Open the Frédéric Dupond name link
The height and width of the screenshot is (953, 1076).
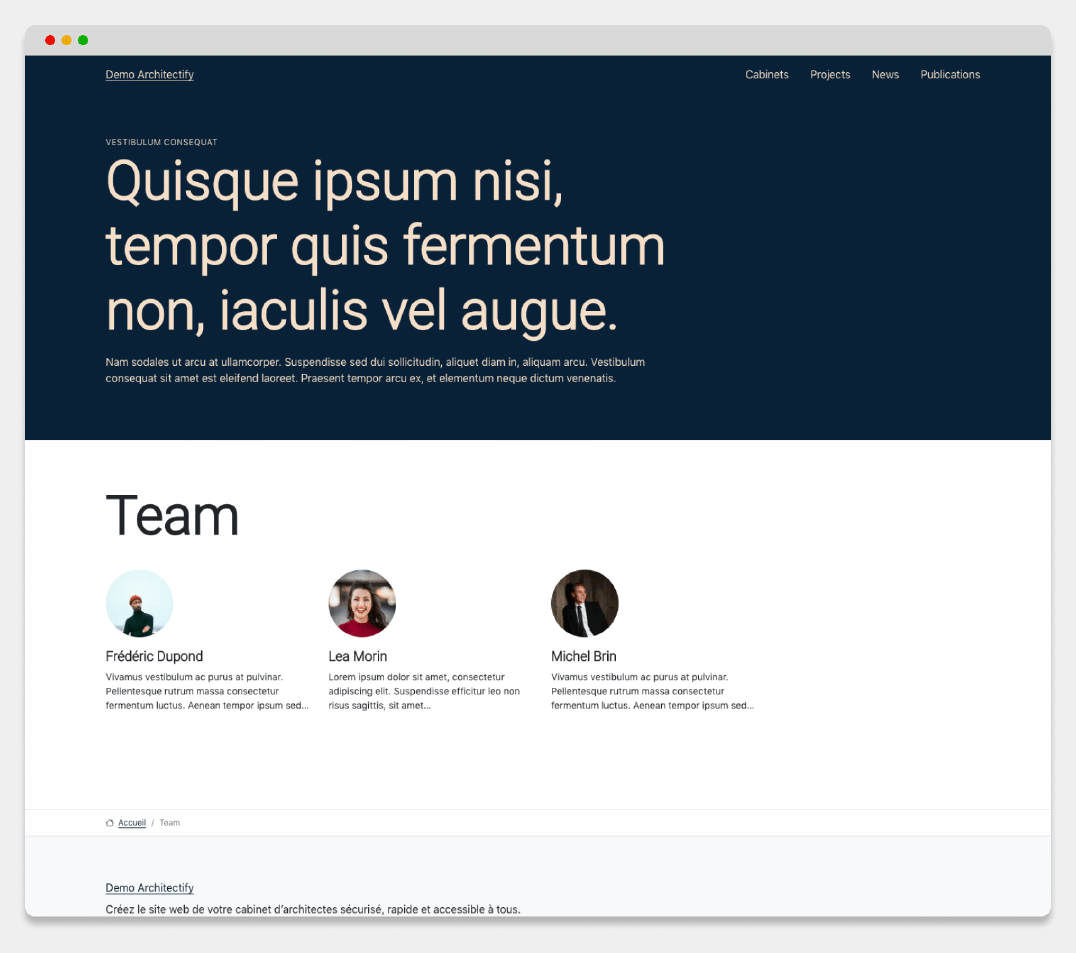pyautogui.click(x=154, y=657)
